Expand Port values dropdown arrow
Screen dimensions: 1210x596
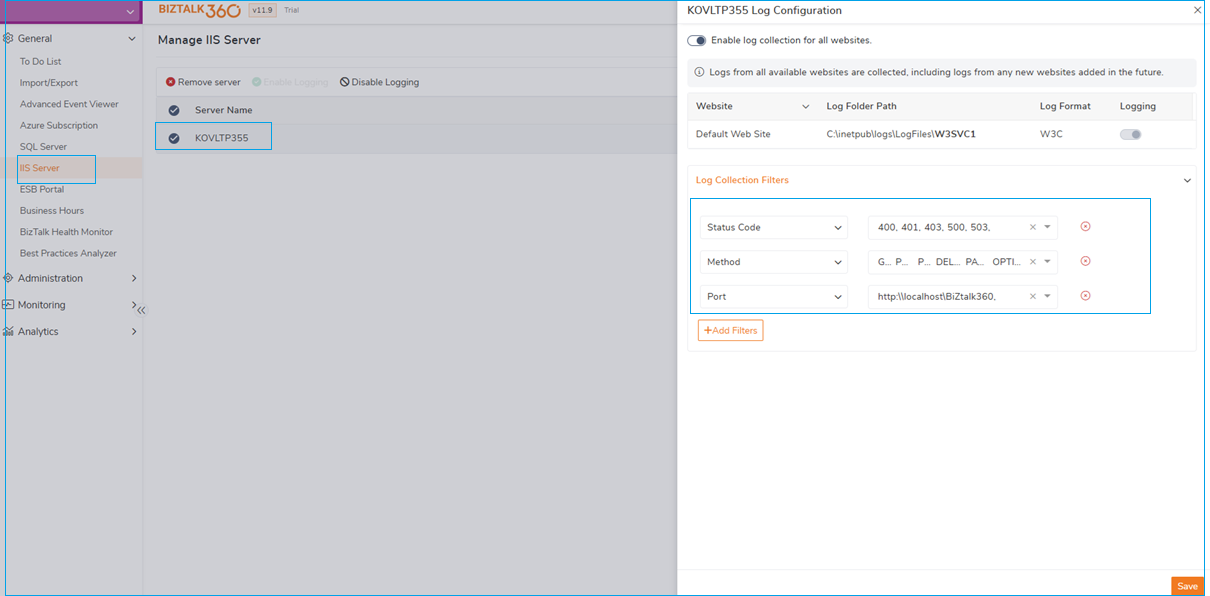click(1047, 296)
